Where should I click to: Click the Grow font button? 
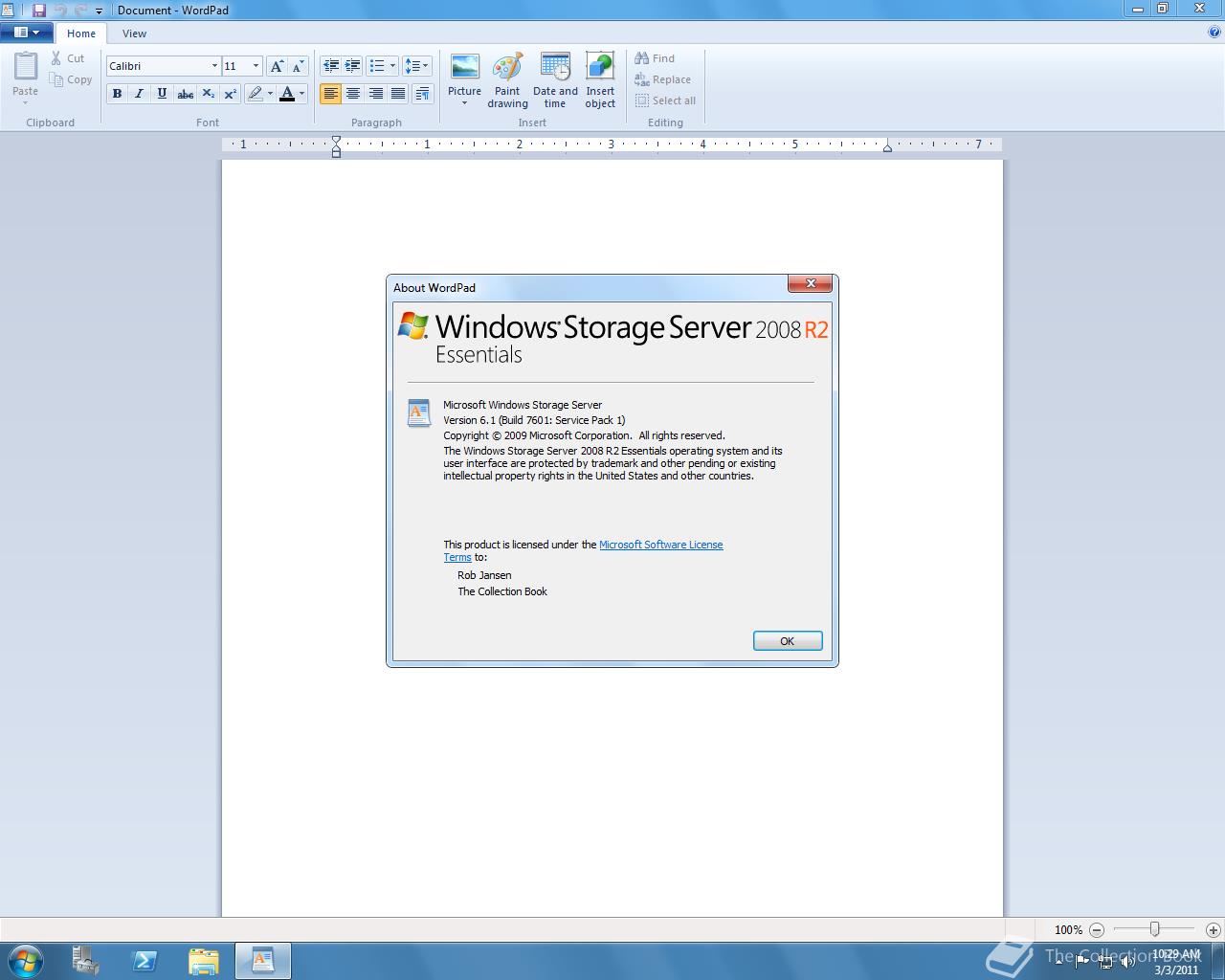[277, 66]
